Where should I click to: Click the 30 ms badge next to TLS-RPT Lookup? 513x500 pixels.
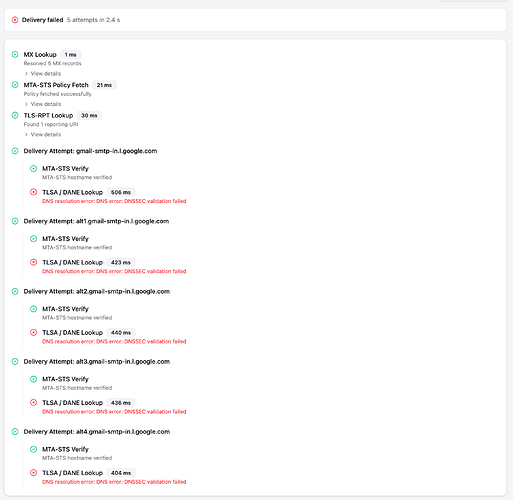pyautogui.click(x=89, y=116)
